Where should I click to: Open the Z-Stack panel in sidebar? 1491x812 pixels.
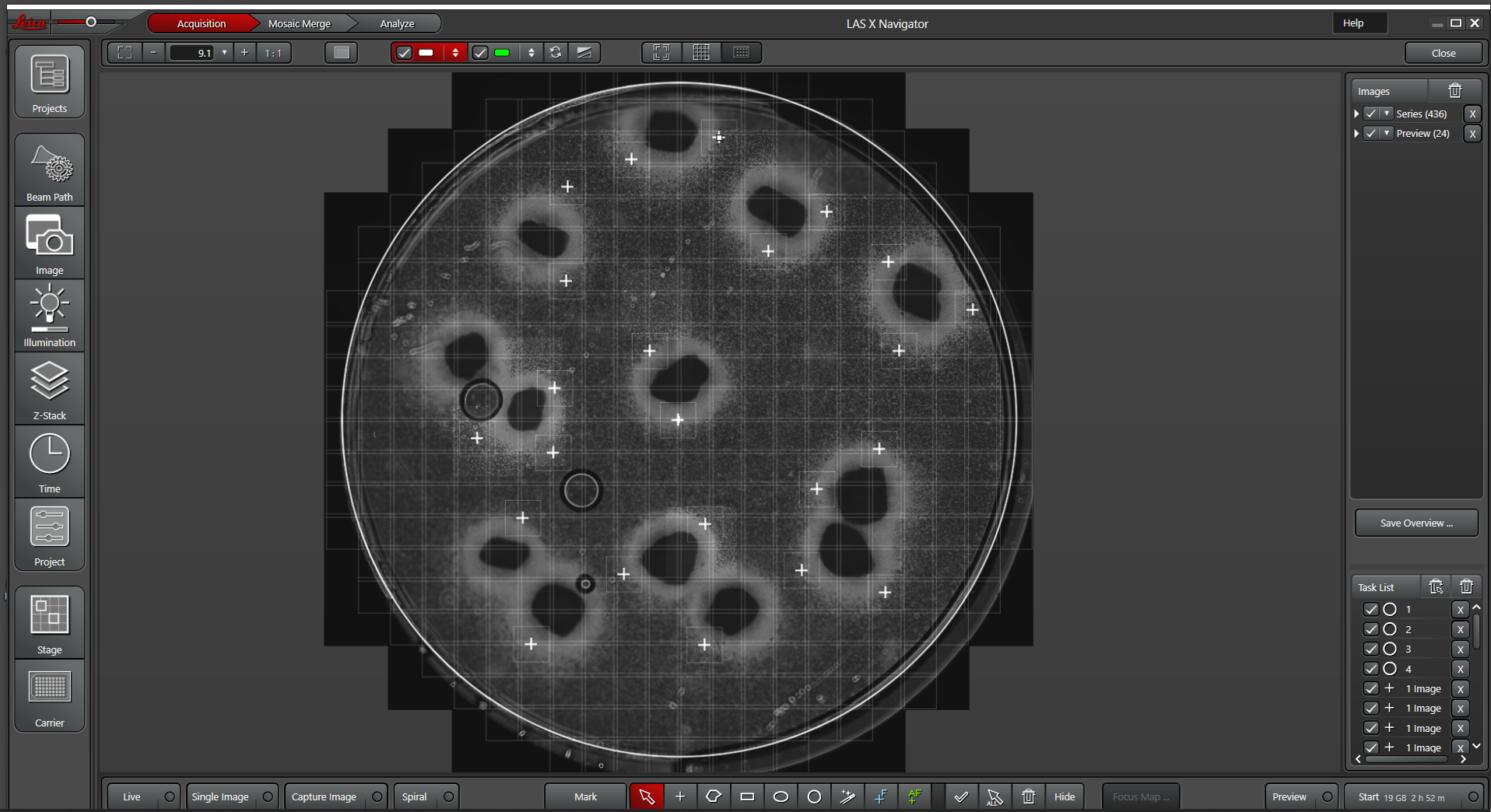(x=50, y=389)
